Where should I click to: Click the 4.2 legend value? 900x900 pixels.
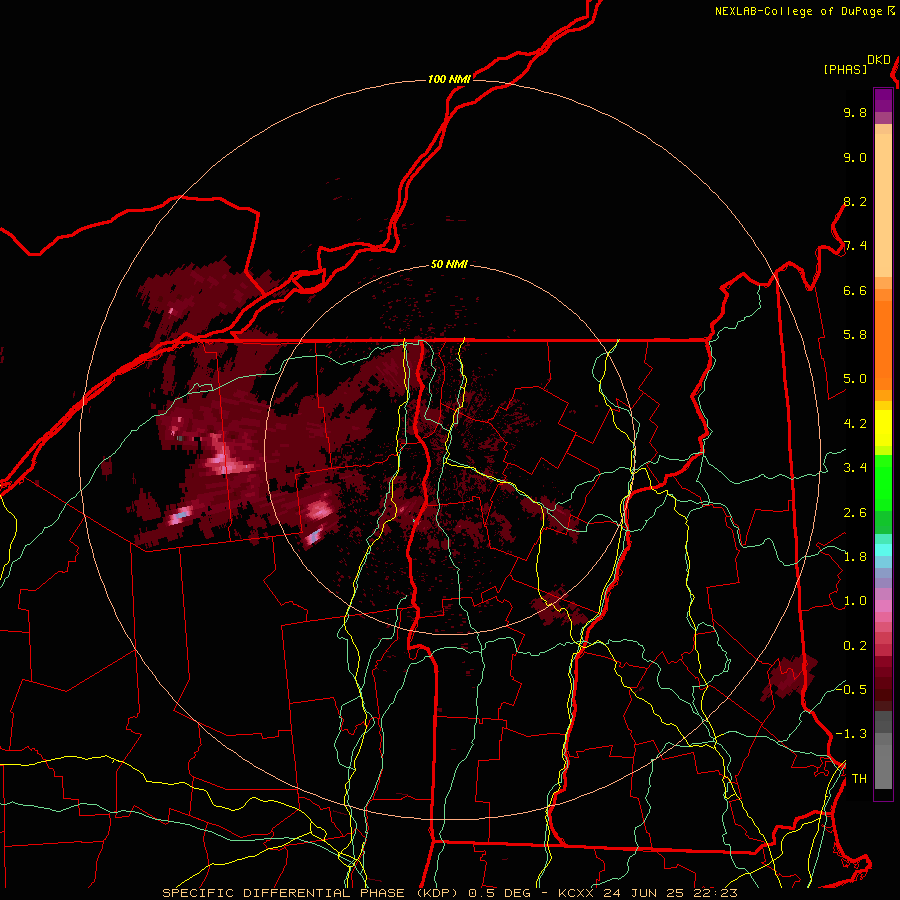pyautogui.click(x=855, y=424)
